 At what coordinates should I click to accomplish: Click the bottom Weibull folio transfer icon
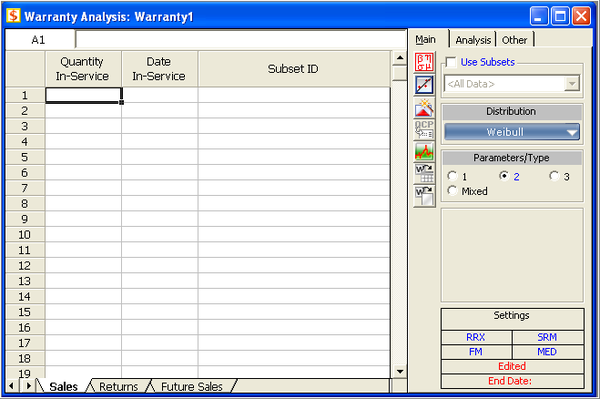[x=424, y=196]
